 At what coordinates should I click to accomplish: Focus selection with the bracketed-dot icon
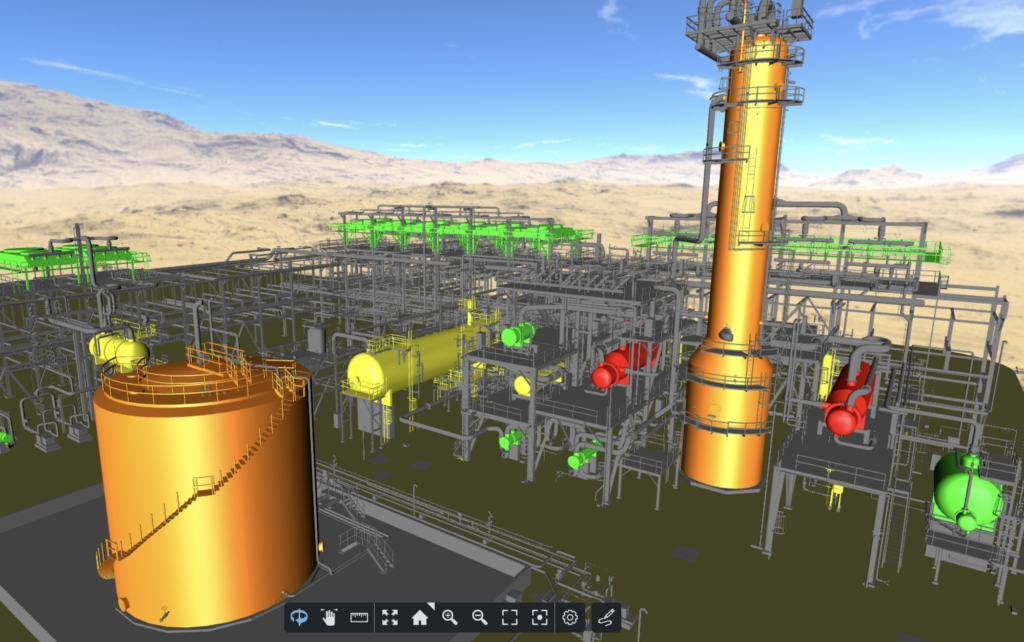point(538,617)
